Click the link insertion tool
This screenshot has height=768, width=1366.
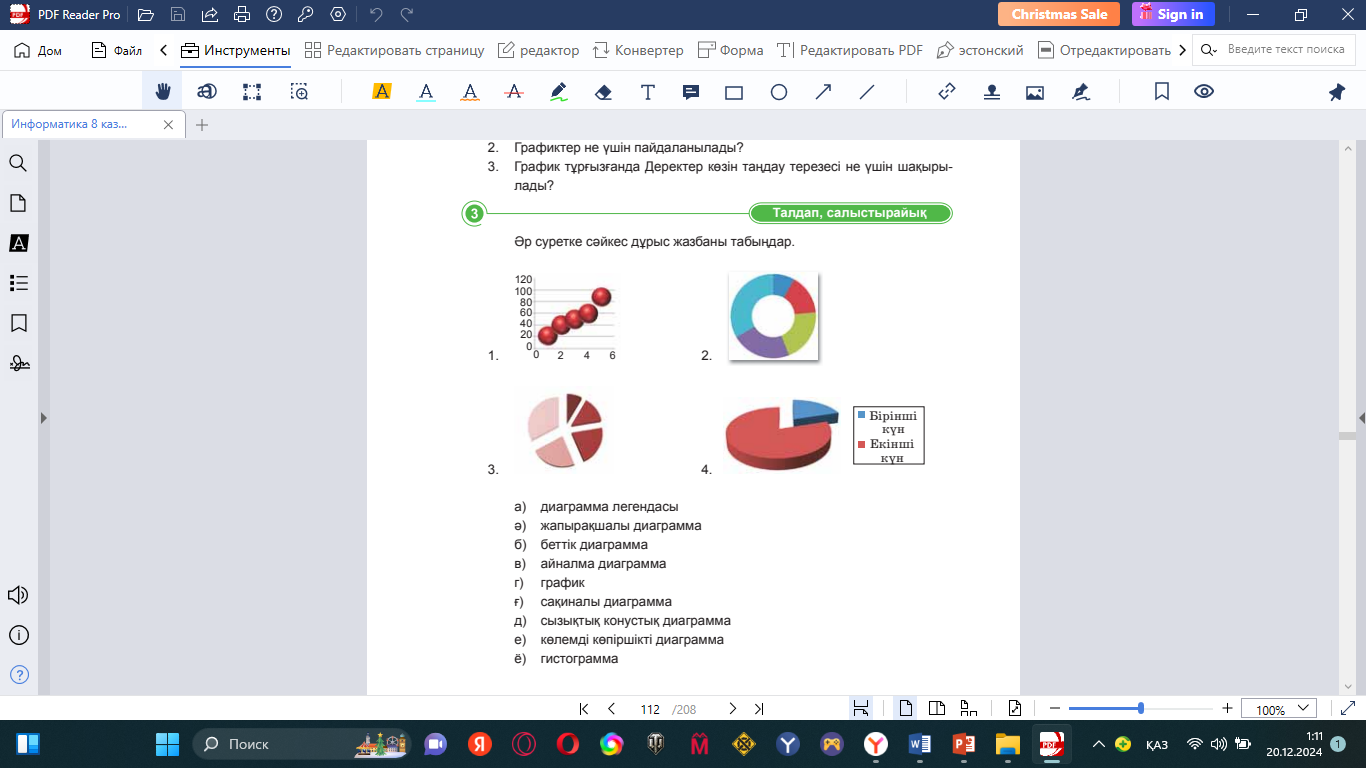point(947,92)
